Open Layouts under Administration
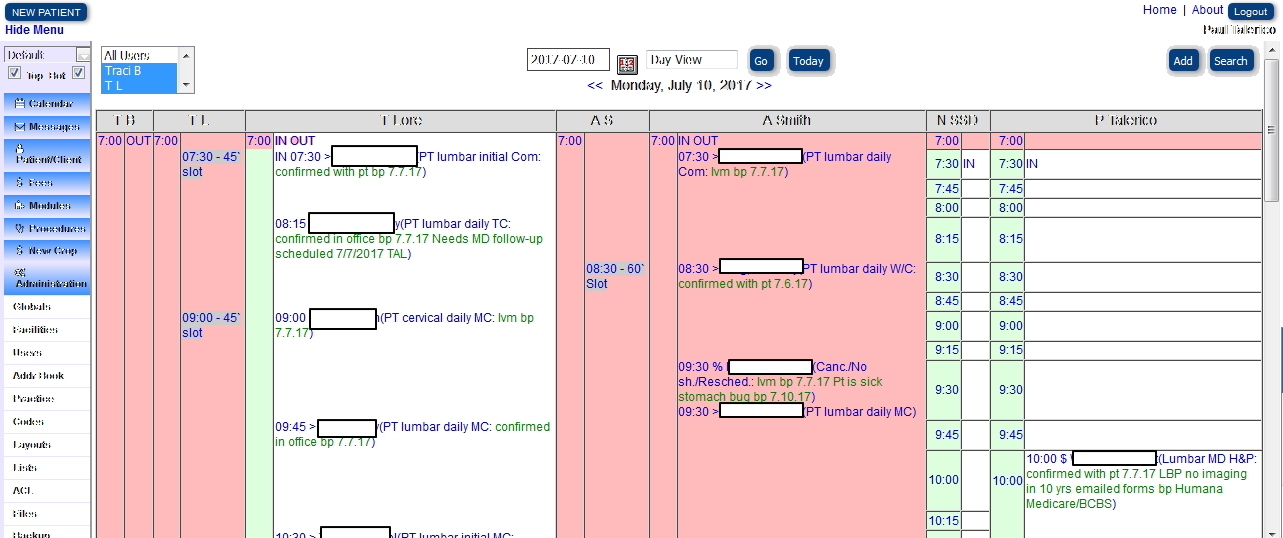The width and height of the screenshot is (1283, 538). point(31,445)
